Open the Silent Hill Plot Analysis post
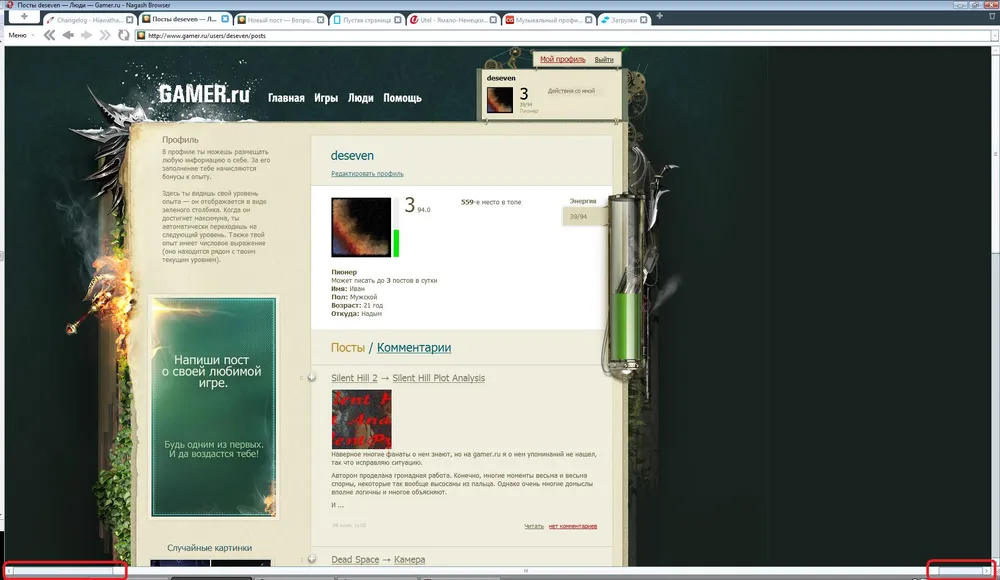 (x=438, y=378)
